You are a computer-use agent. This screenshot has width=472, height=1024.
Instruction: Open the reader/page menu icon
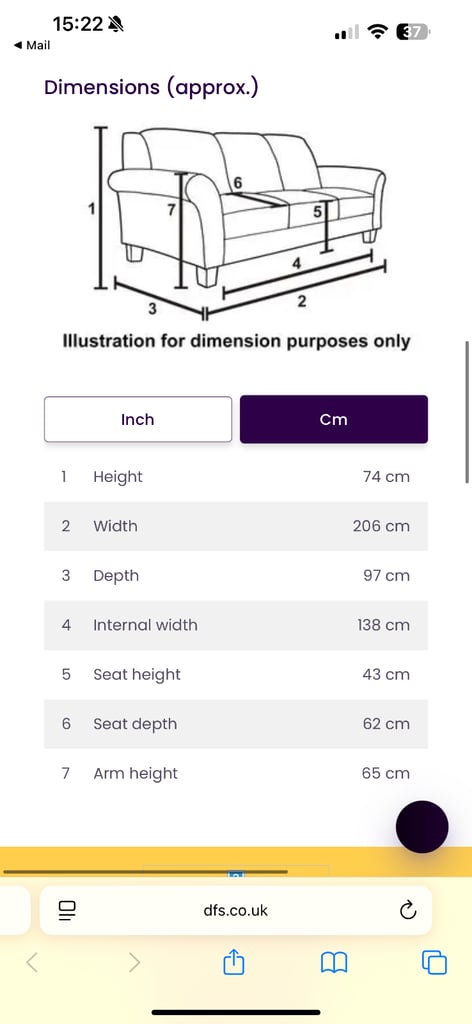click(x=67, y=910)
